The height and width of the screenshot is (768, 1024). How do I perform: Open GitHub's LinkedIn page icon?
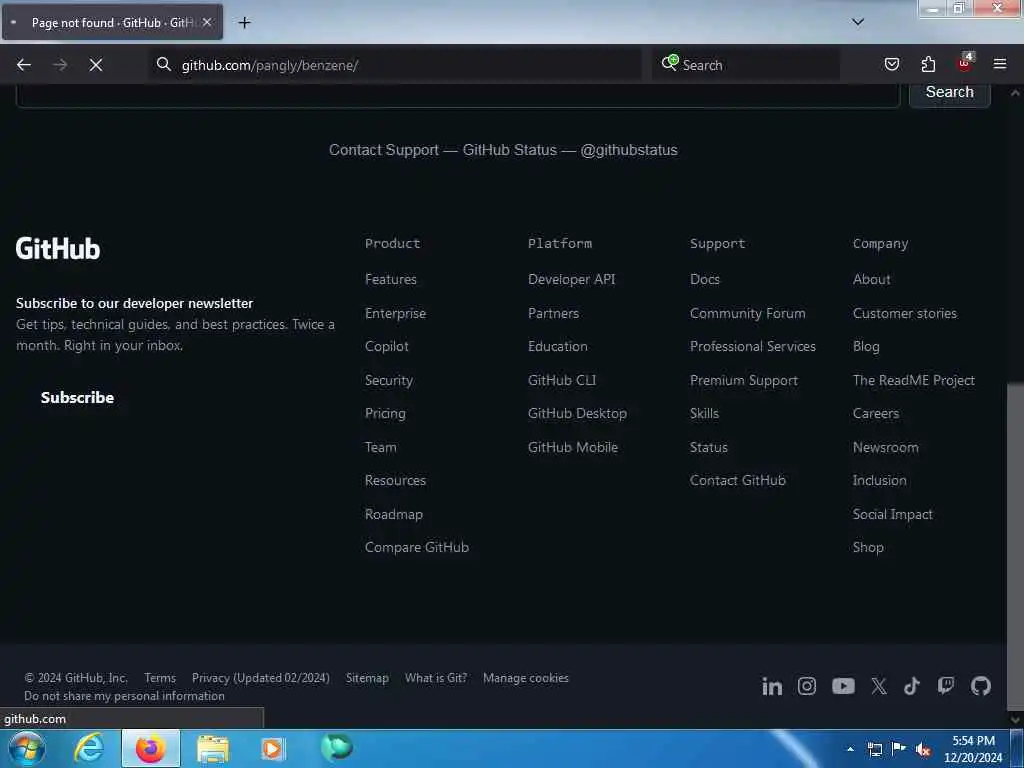tap(772, 686)
